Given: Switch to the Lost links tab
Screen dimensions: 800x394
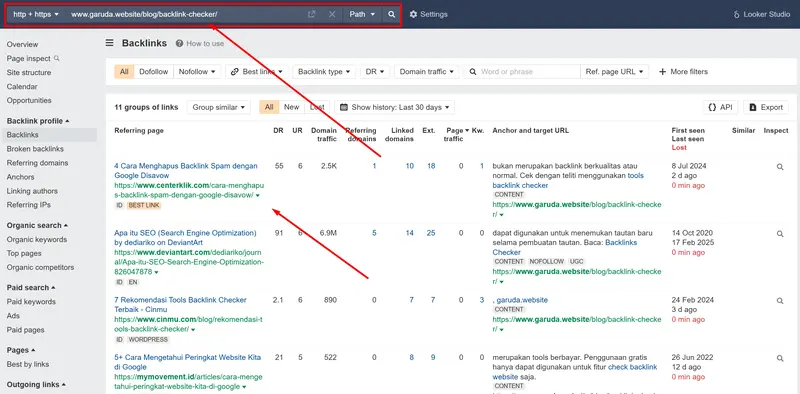Looking at the screenshot, I should coord(317,107).
